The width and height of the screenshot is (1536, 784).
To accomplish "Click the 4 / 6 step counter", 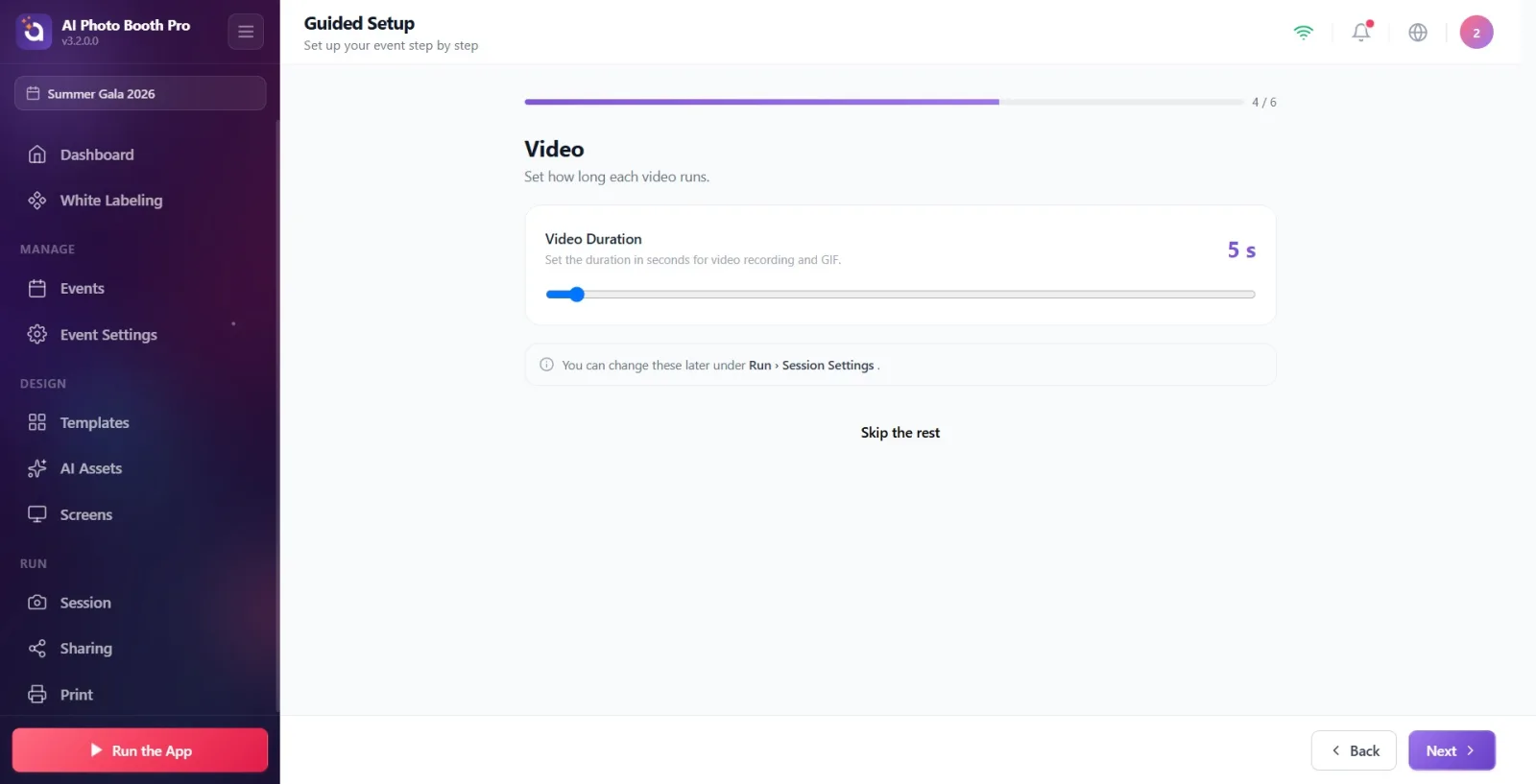I will click(x=1264, y=102).
